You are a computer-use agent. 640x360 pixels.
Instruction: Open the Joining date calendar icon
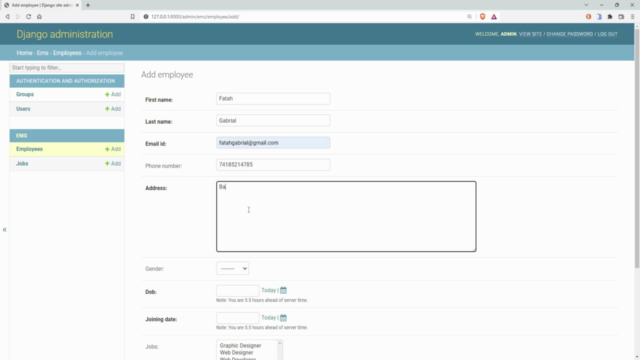point(283,318)
